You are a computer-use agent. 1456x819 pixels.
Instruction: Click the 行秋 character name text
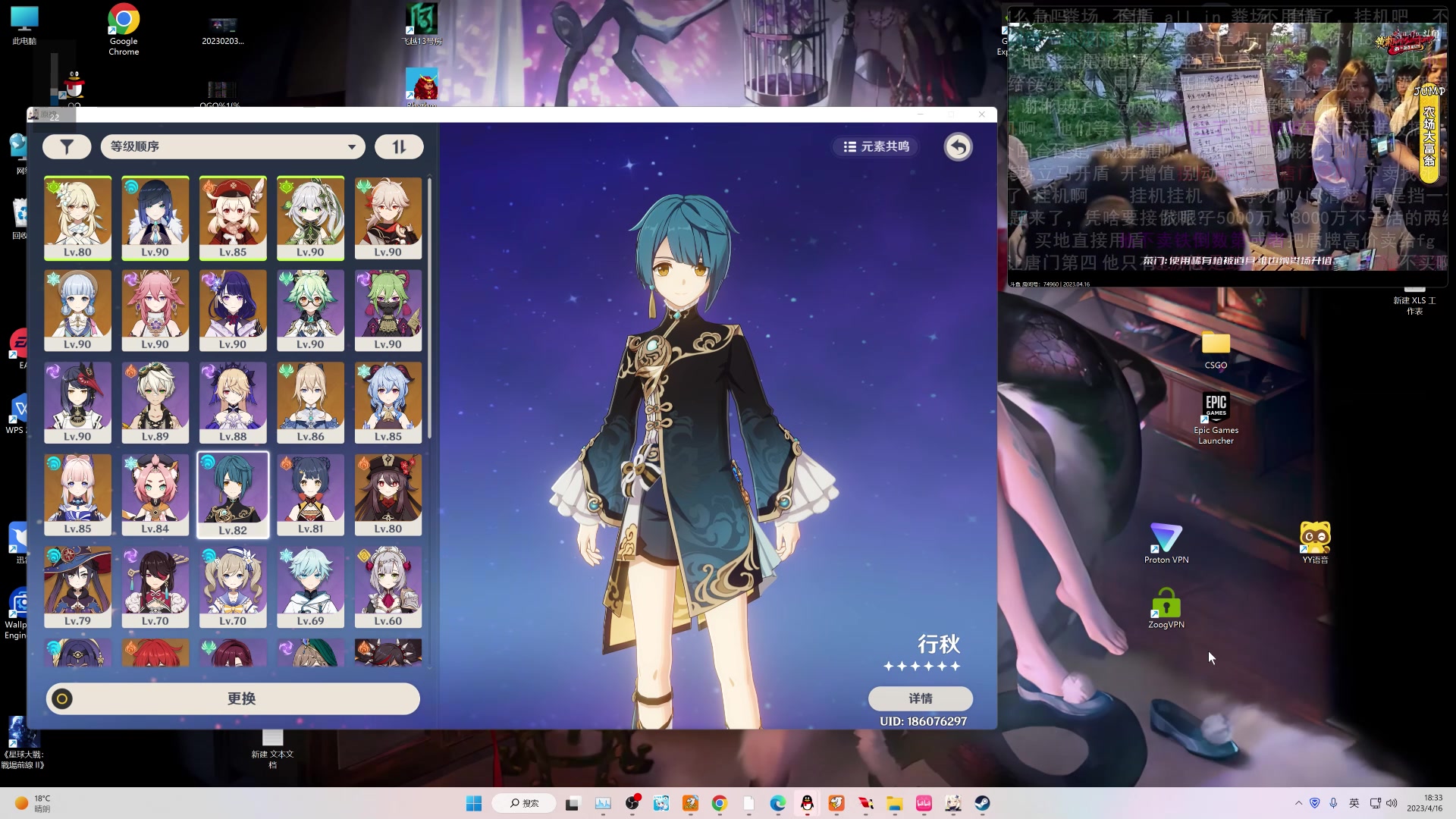pyautogui.click(x=939, y=645)
